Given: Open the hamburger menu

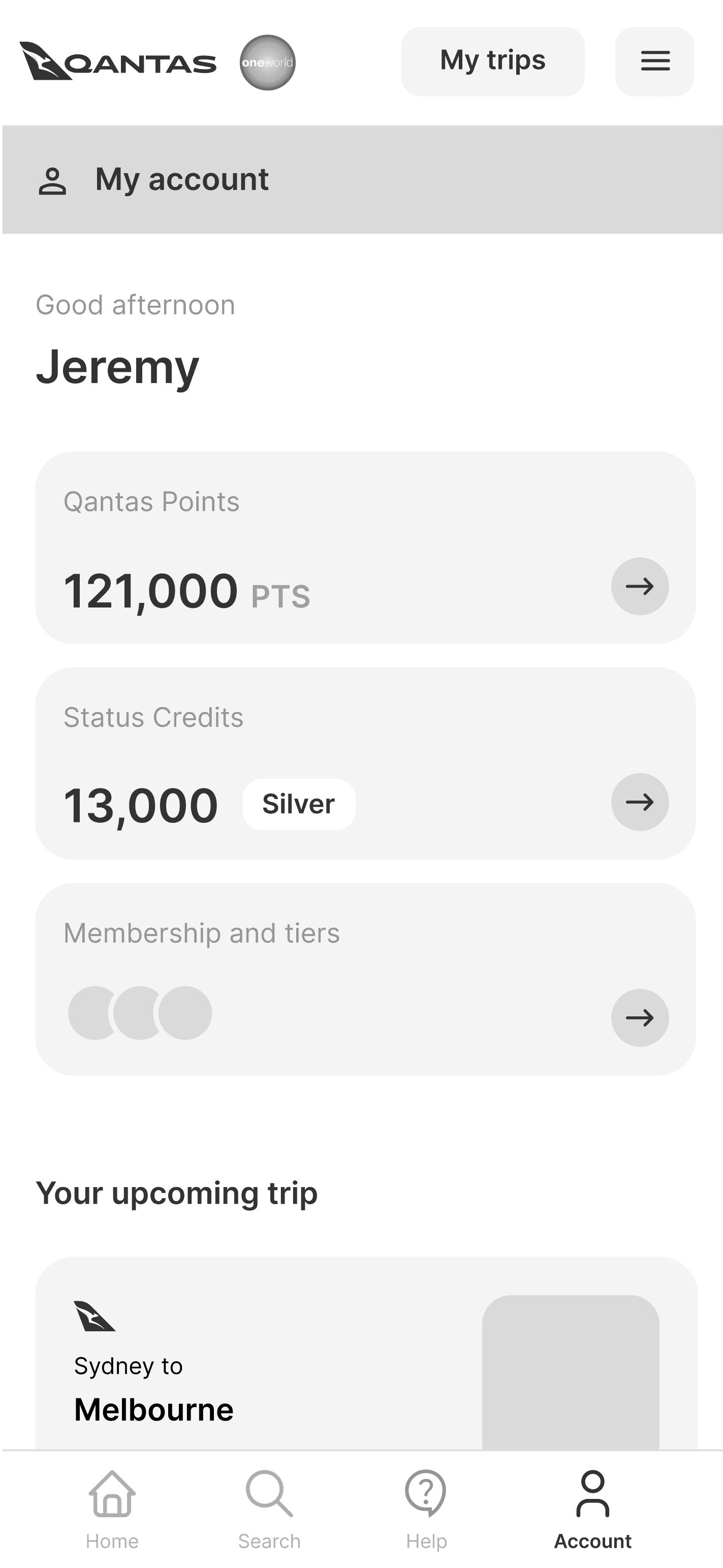Looking at the screenshot, I should point(655,61).
